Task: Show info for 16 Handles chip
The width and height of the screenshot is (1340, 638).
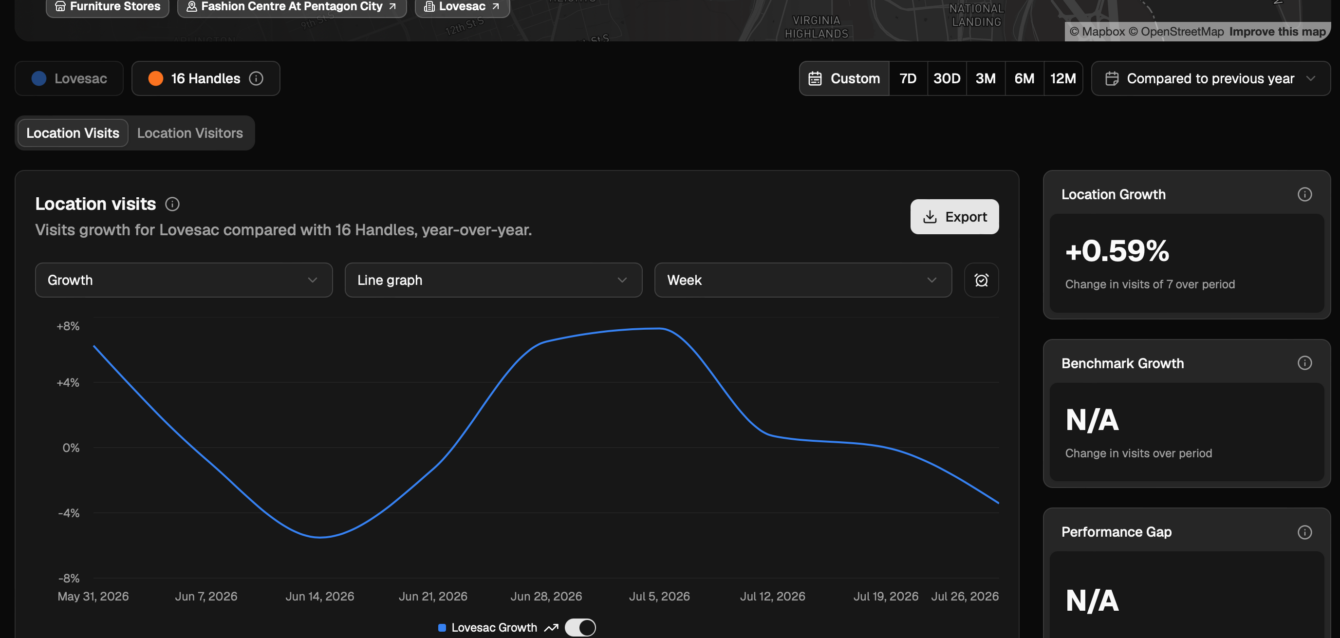Action: point(256,79)
